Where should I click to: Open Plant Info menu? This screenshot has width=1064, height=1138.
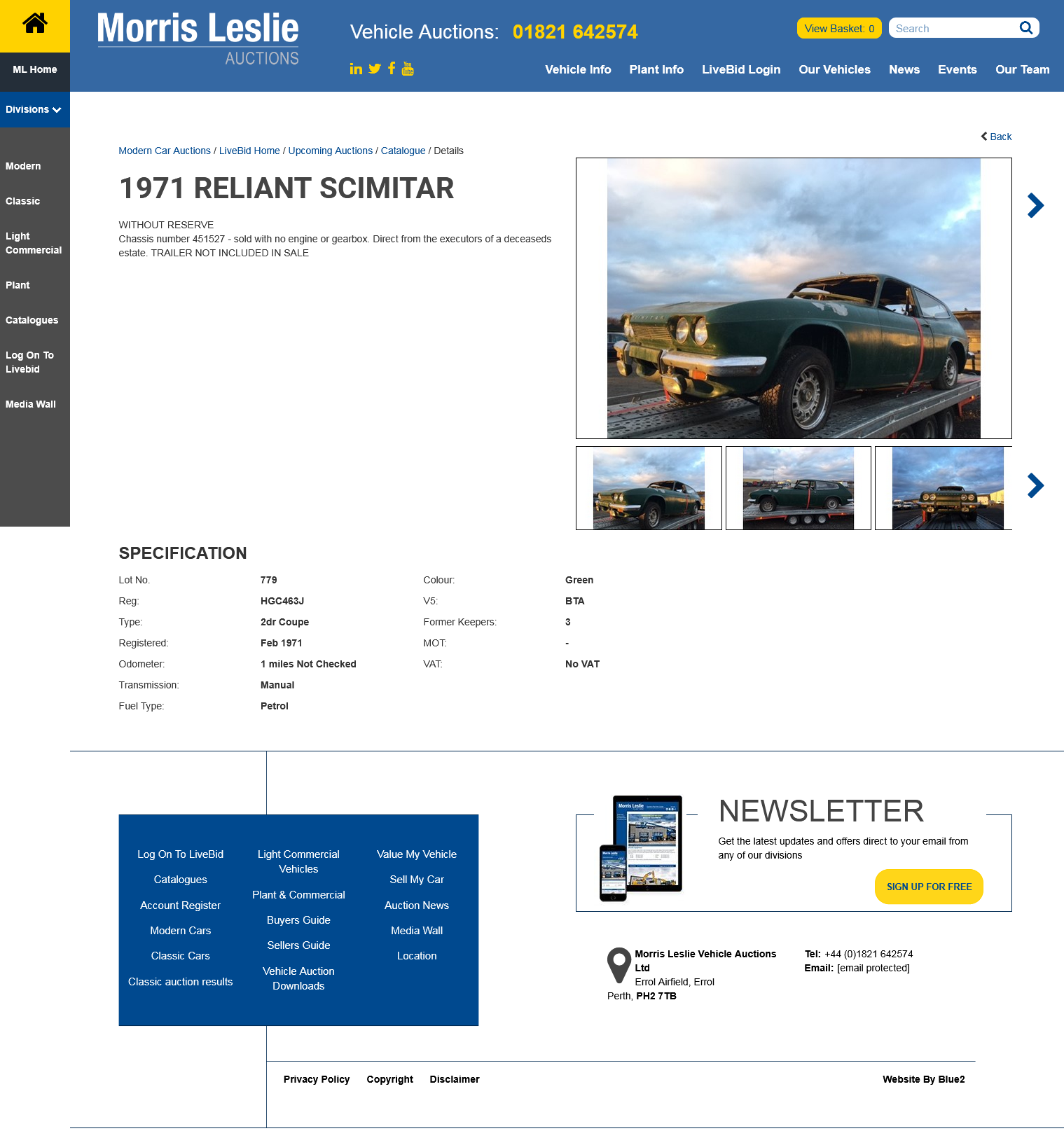(656, 69)
